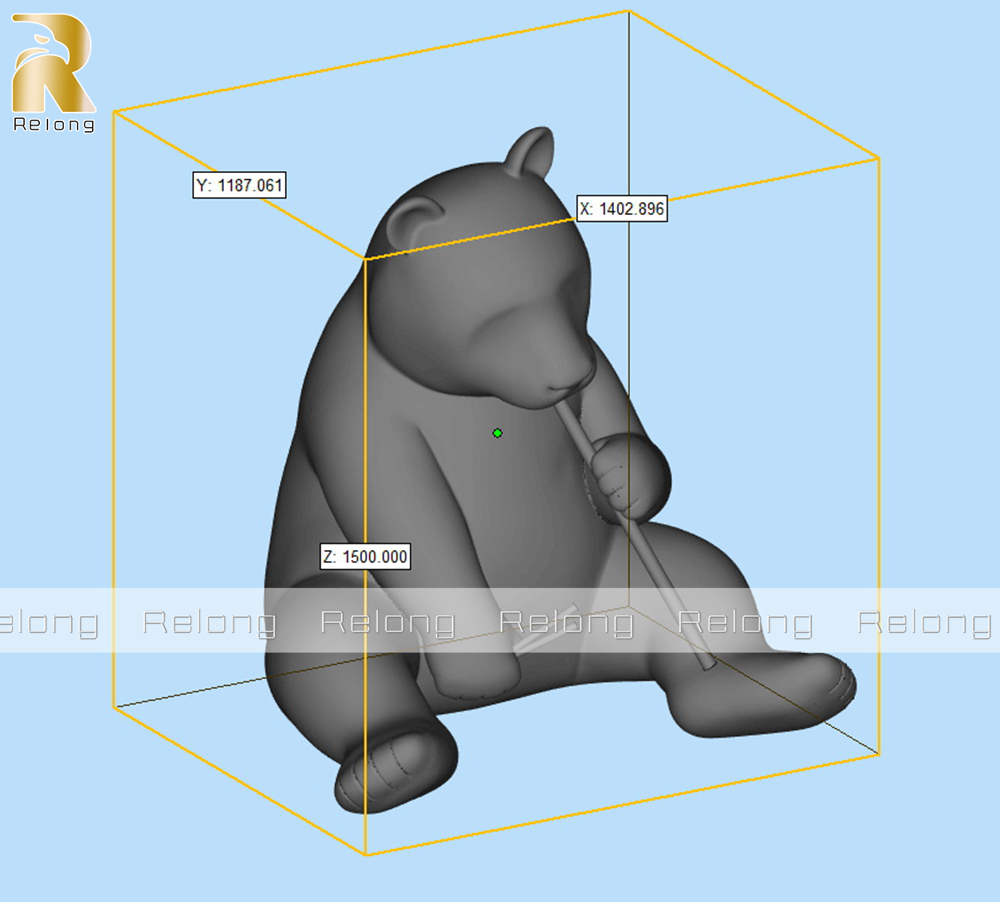Screen dimensions: 1000x902
Task: Click the upper-right corner of the bounding box
Action: pyautogui.click(x=878, y=158)
